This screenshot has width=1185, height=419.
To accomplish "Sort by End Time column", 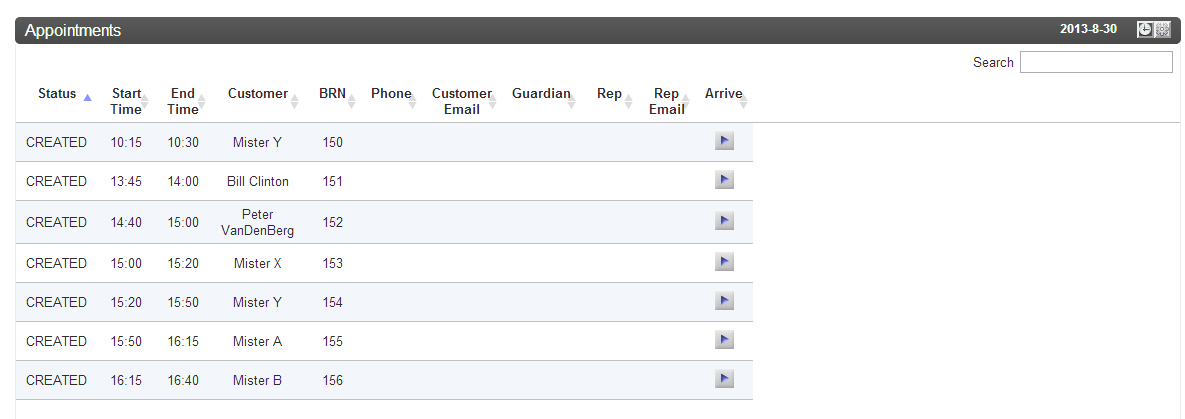I will (x=183, y=101).
